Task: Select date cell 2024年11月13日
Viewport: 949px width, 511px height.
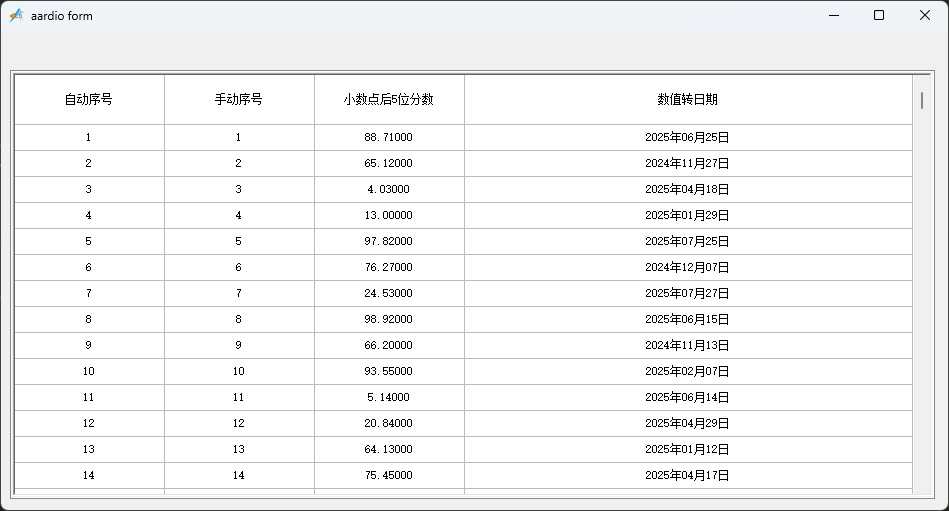Action: (x=688, y=346)
